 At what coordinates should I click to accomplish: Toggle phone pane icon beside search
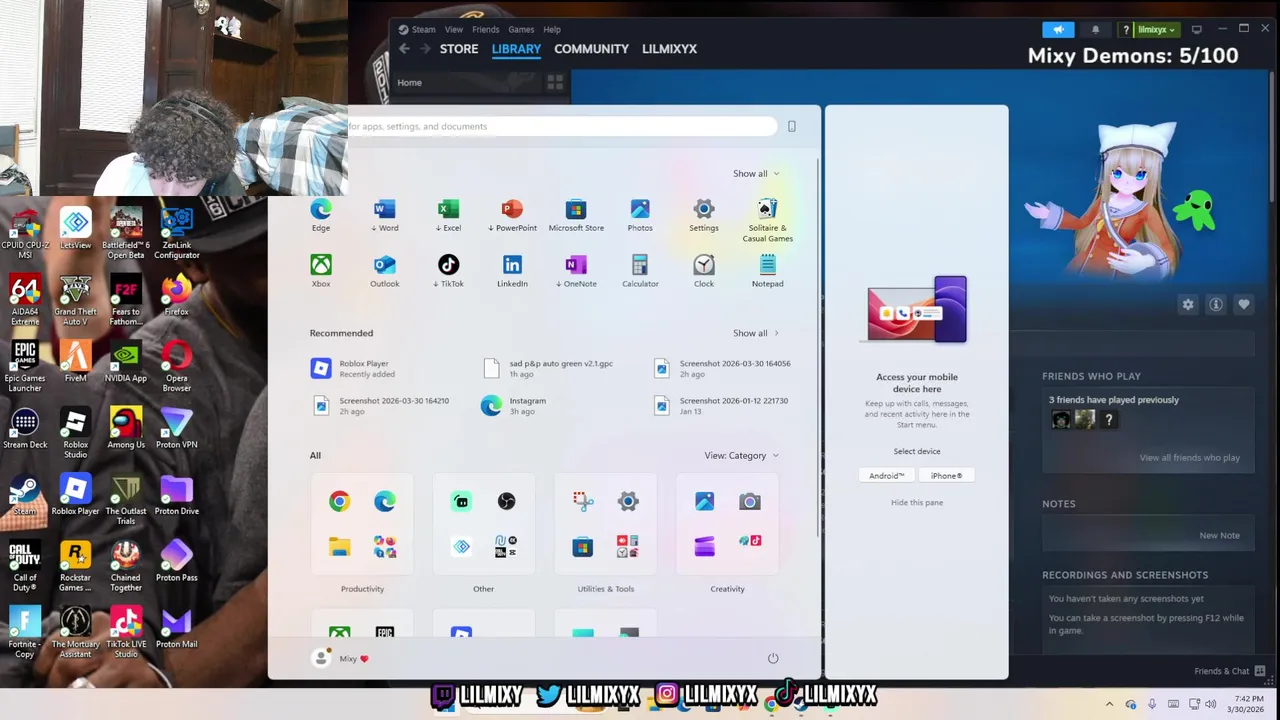(x=791, y=126)
